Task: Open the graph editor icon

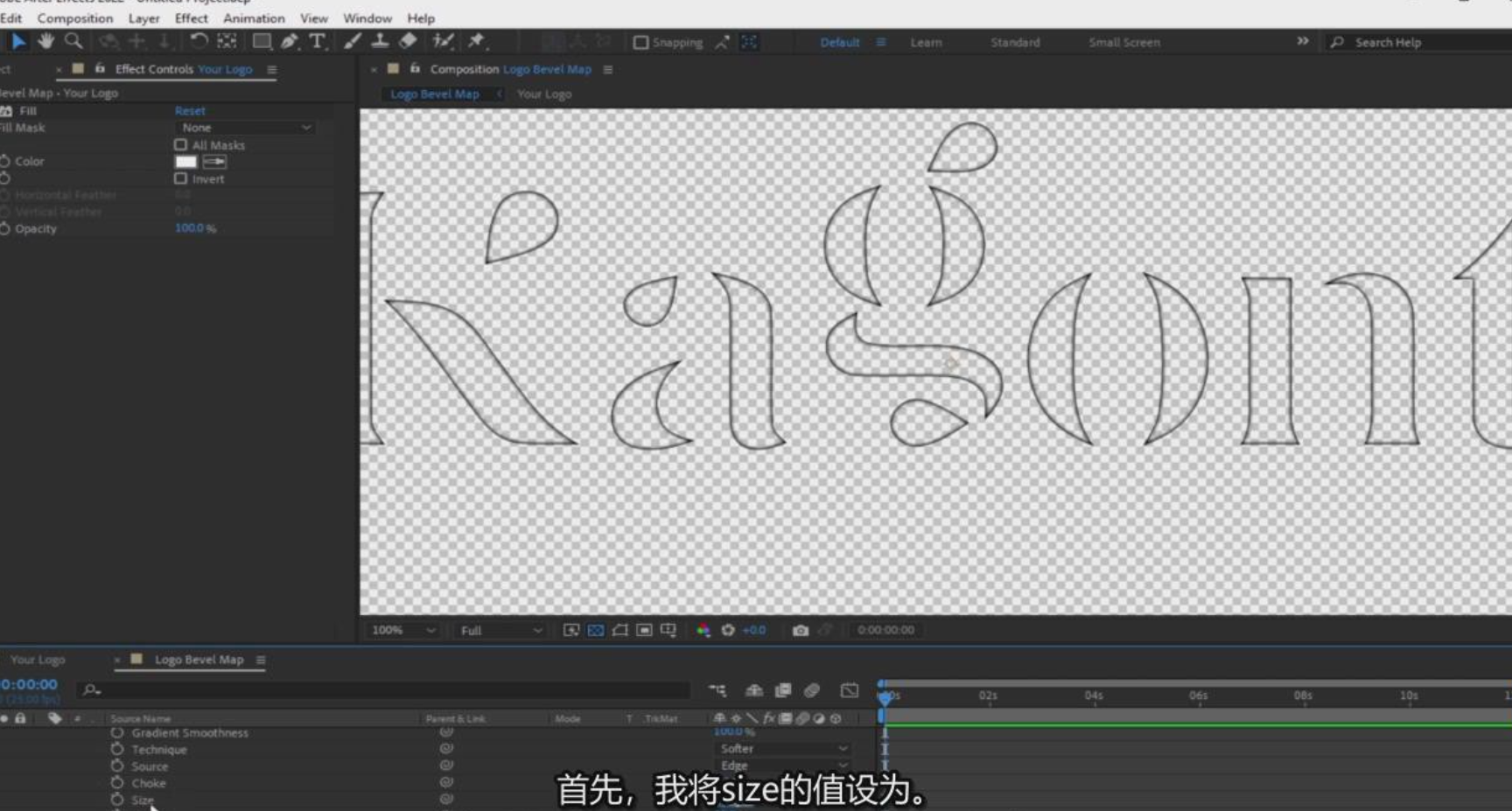Action: (x=850, y=690)
